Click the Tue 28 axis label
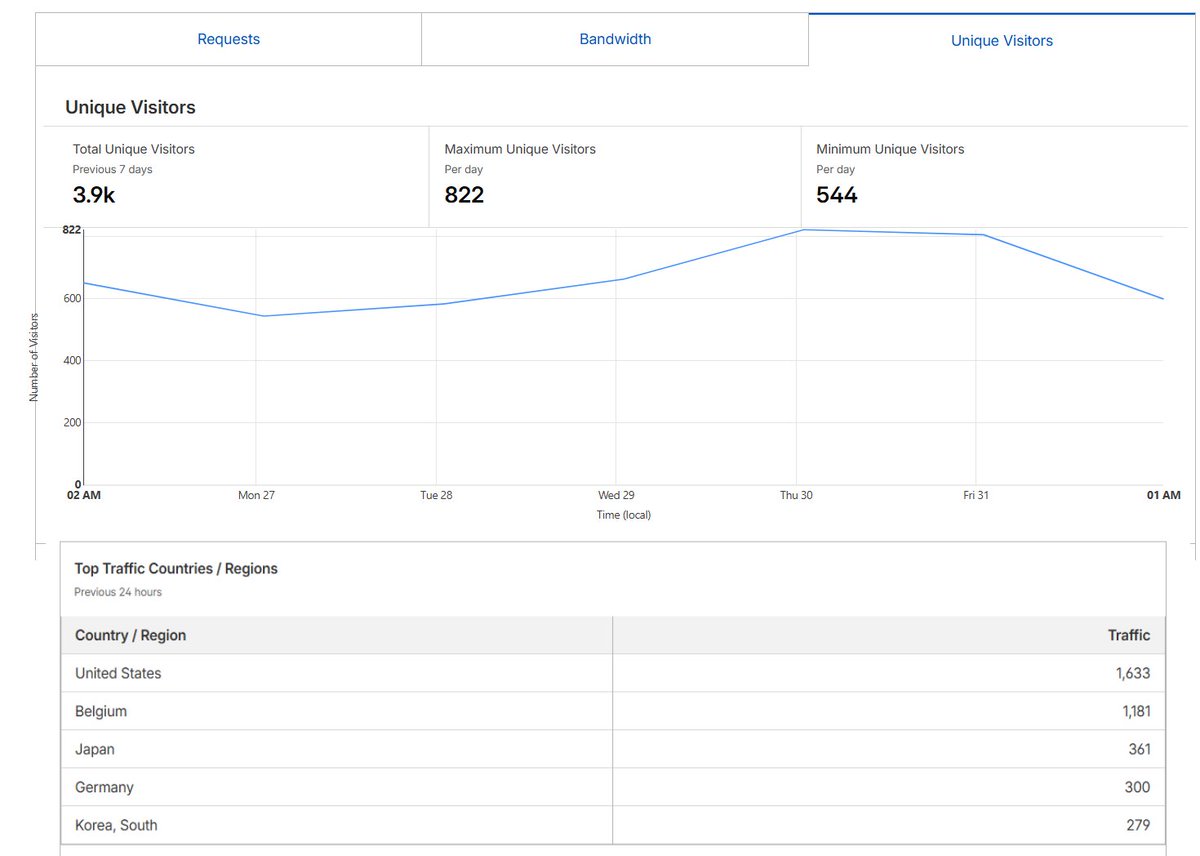1200x856 pixels. pyautogui.click(x=436, y=495)
